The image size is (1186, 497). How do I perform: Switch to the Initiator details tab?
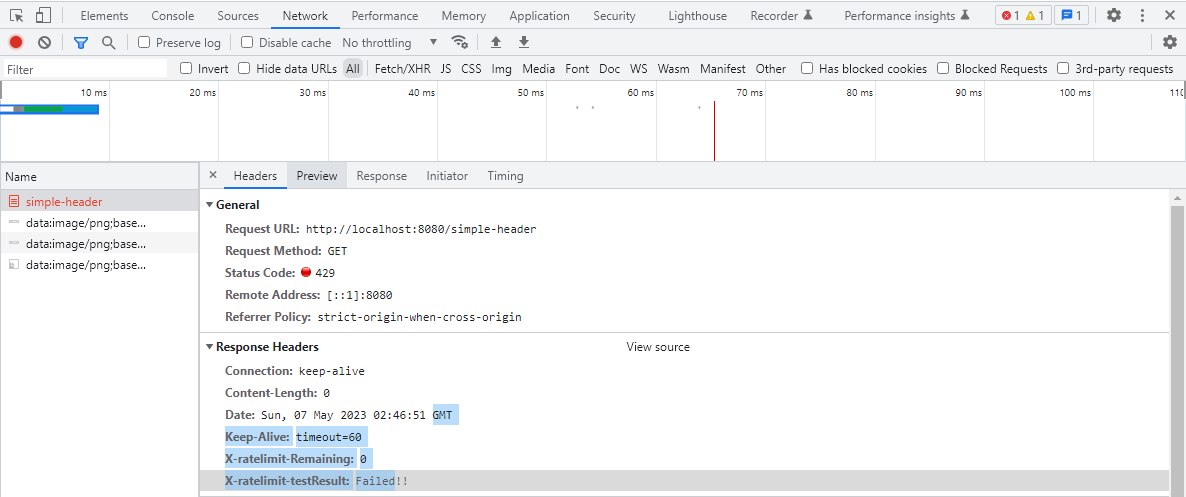(x=447, y=176)
